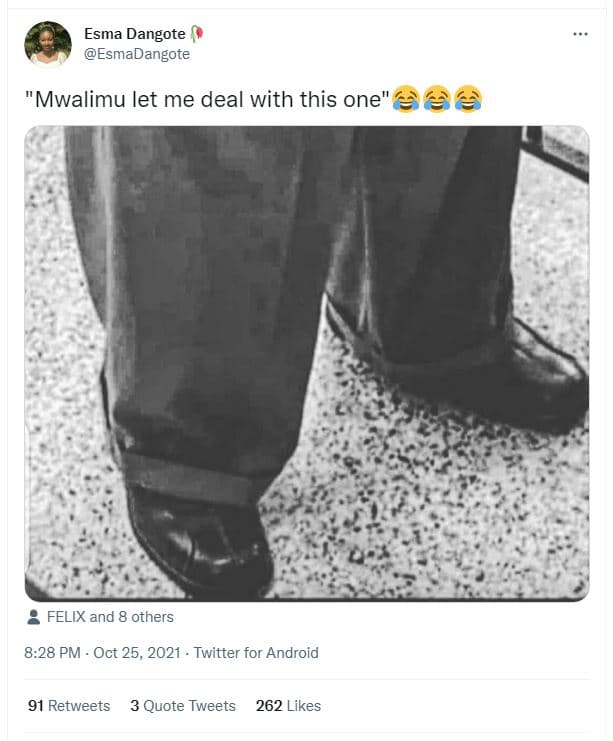This screenshot has height=741, width=613.
Task: View the 3 Quote Tweets list
Action: click(x=183, y=706)
